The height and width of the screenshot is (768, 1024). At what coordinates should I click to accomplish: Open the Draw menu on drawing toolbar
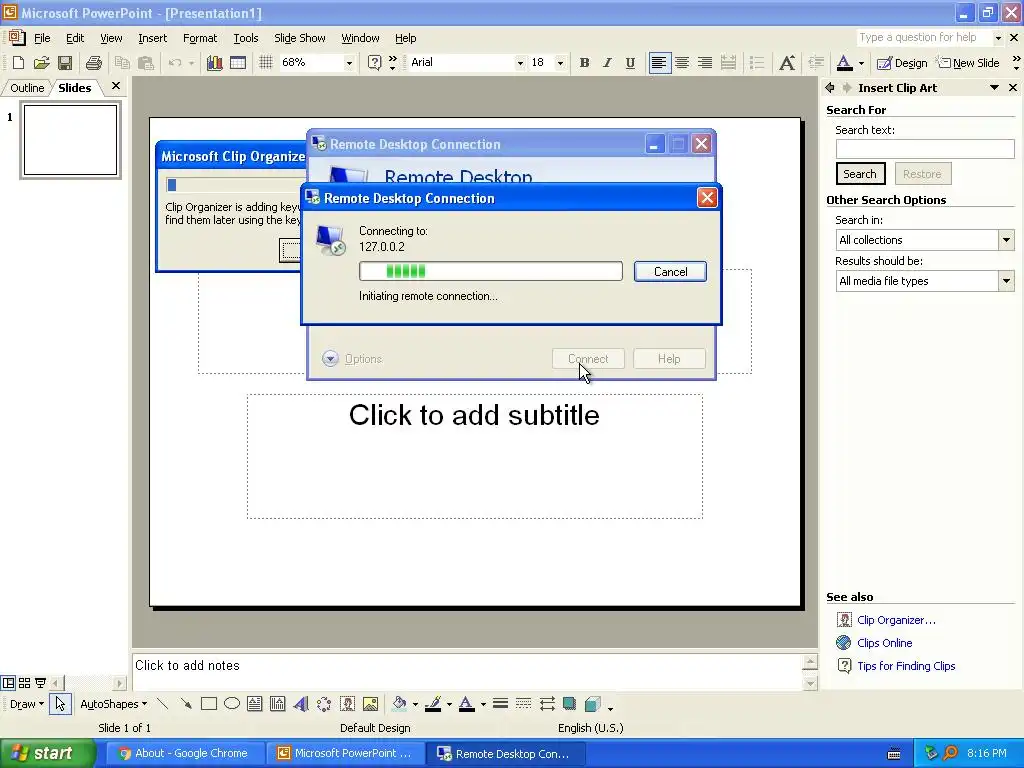[26, 704]
